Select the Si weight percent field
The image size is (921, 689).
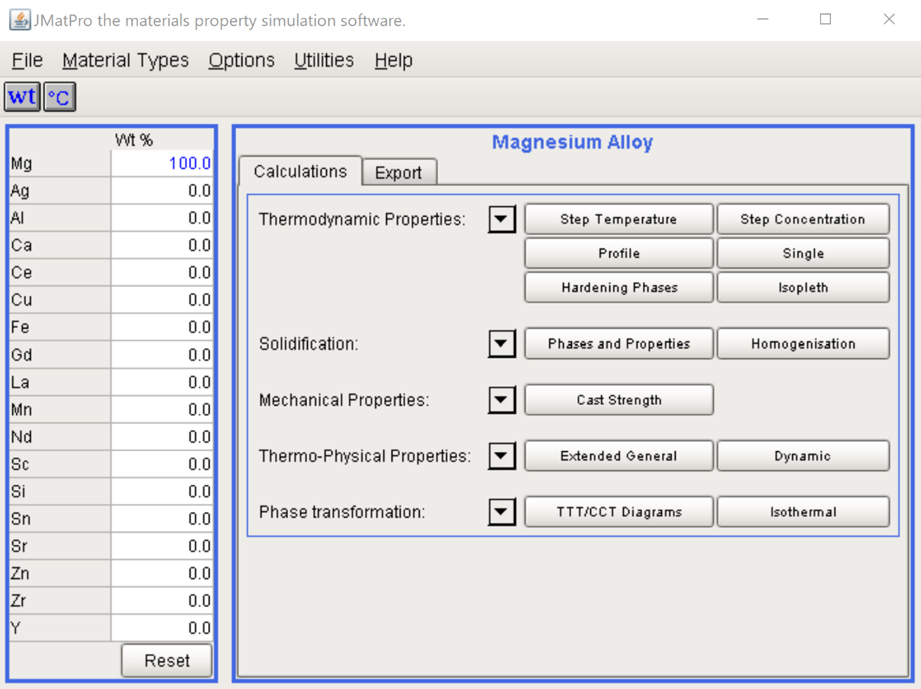[162, 492]
